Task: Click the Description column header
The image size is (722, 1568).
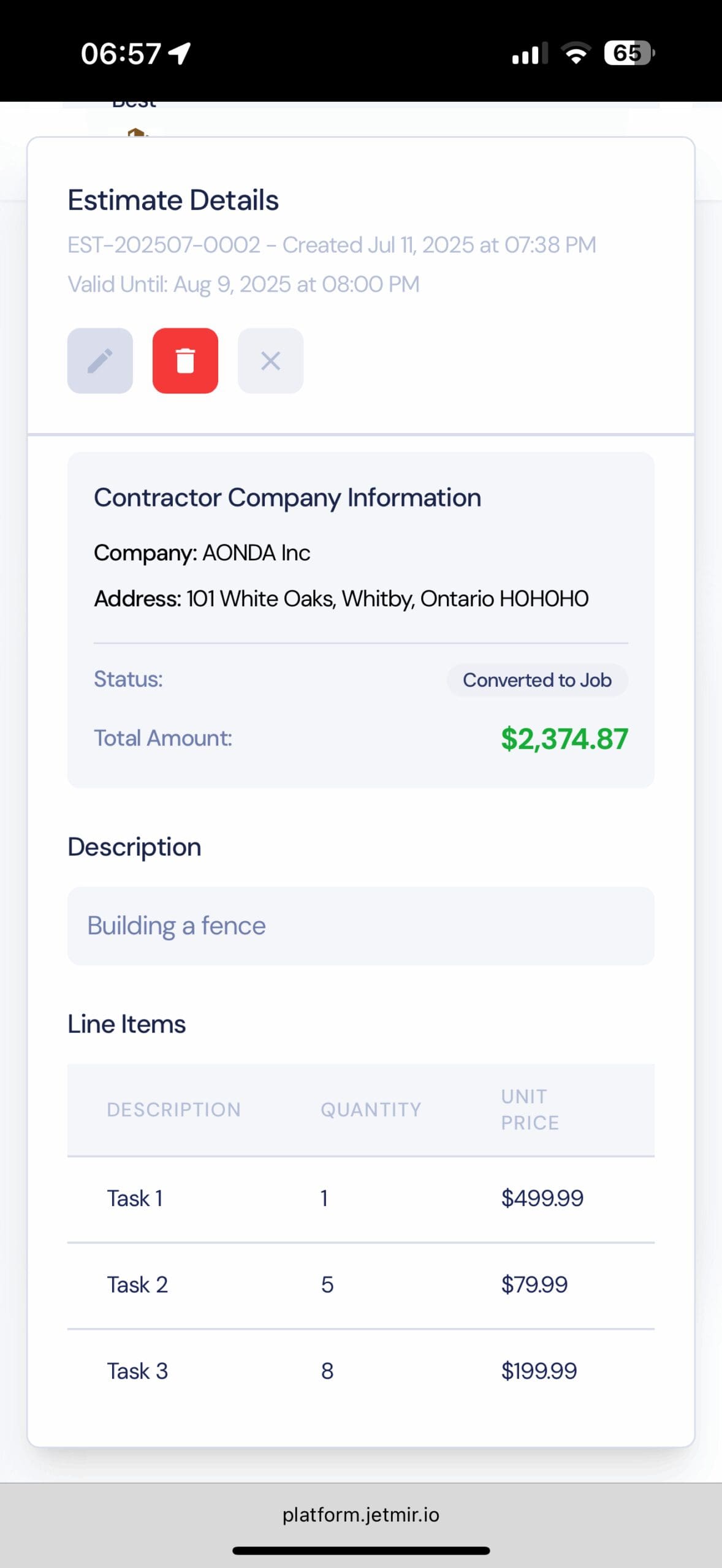Action: (x=173, y=1109)
